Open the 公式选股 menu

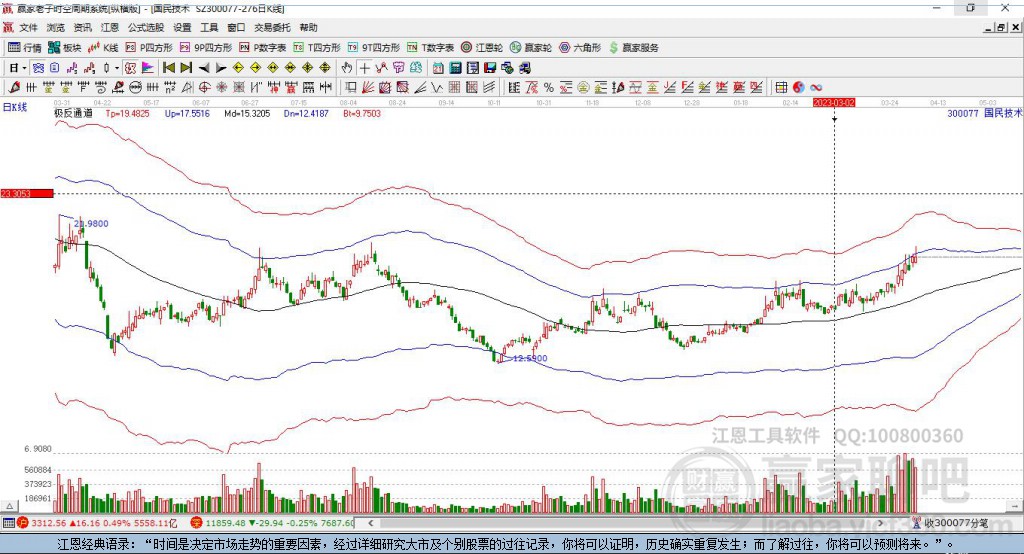[x=145, y=28]
